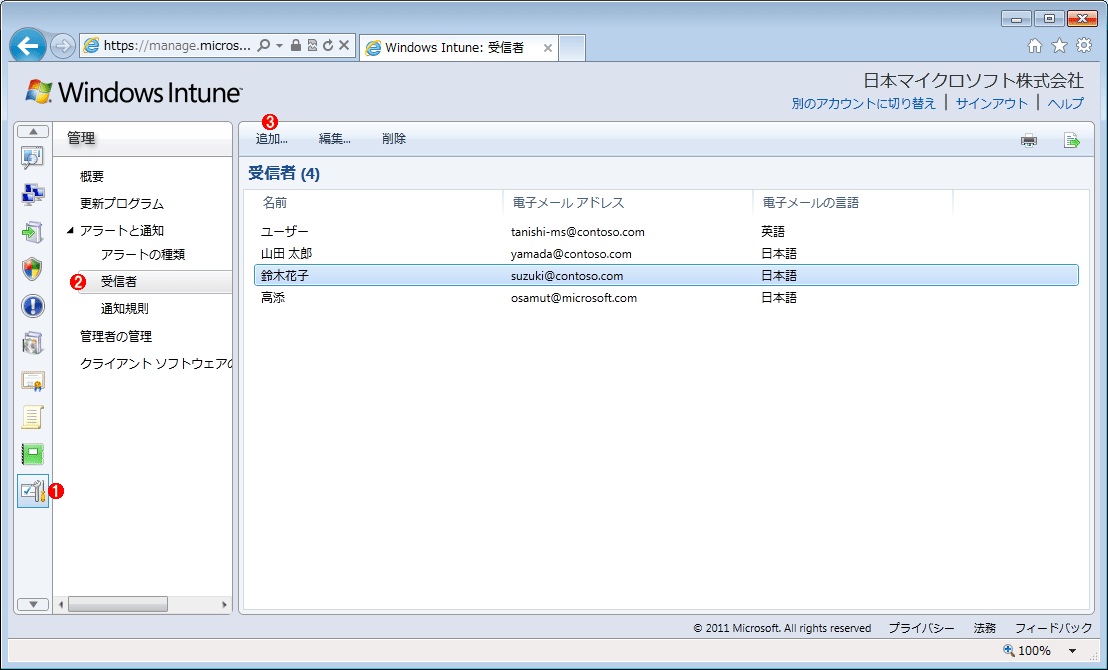Screen dimensions: 1108x670
Task: Open the Computers workspace icon
Action: (33, 194)
